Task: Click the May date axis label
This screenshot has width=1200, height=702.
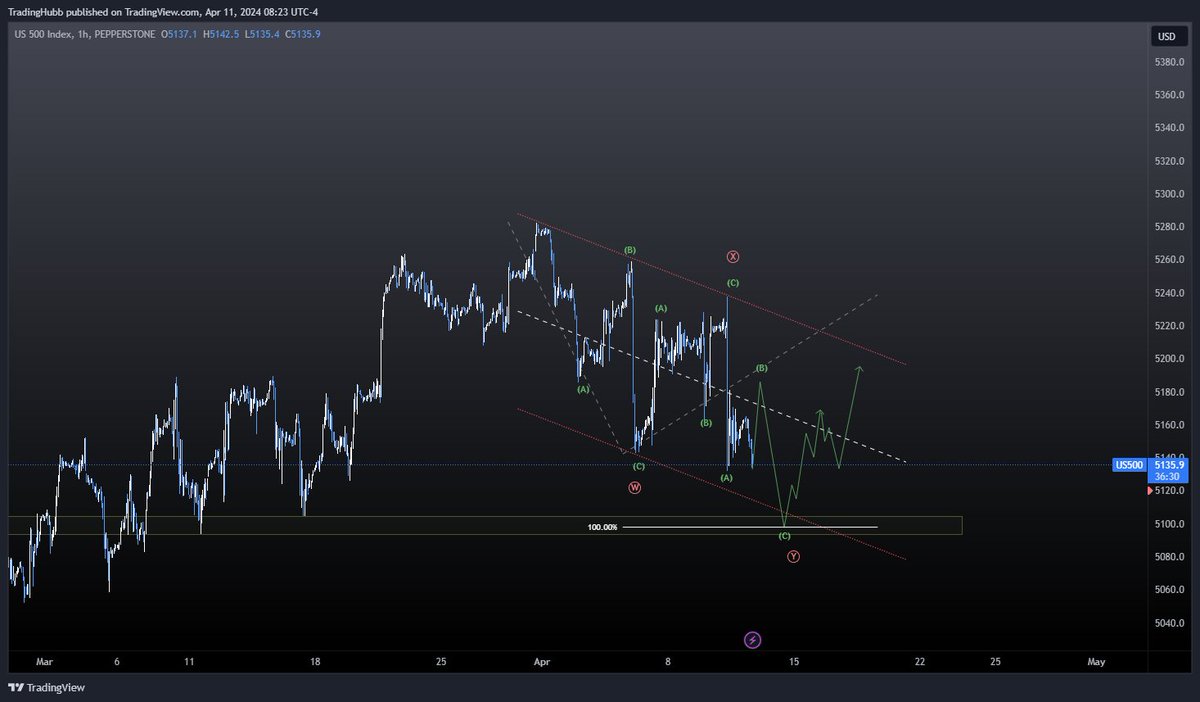Action: pos(1096,662)
